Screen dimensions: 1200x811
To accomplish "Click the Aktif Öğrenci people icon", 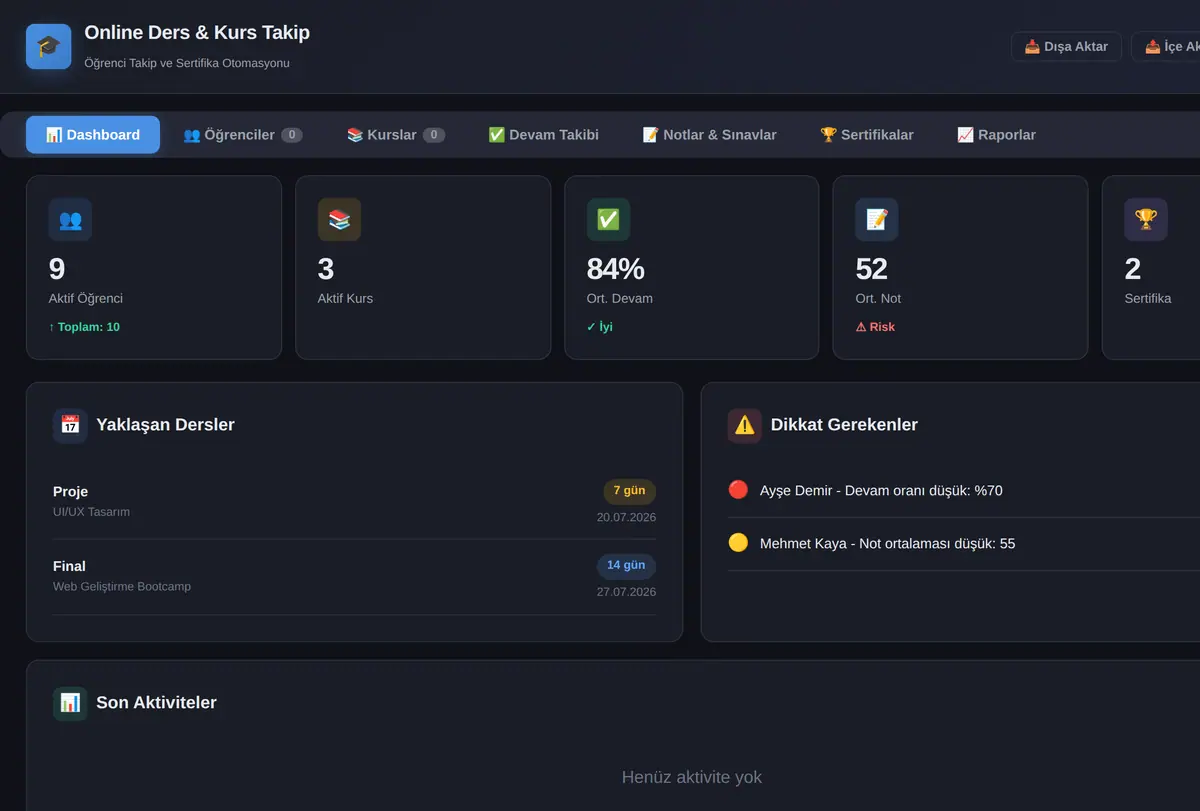I will tap(70, 219).
